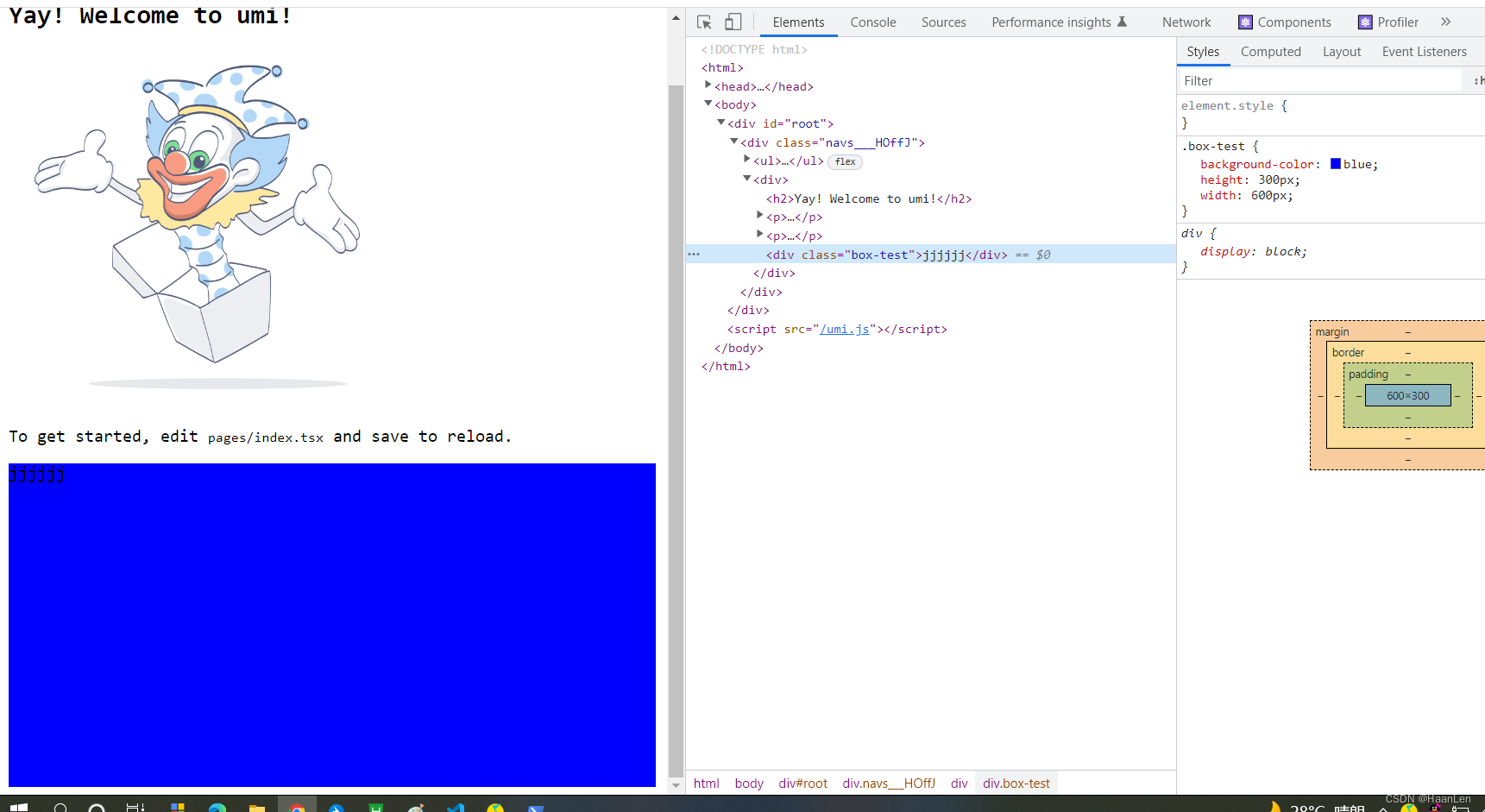Click the margin label in box model

coord(1332,332)
